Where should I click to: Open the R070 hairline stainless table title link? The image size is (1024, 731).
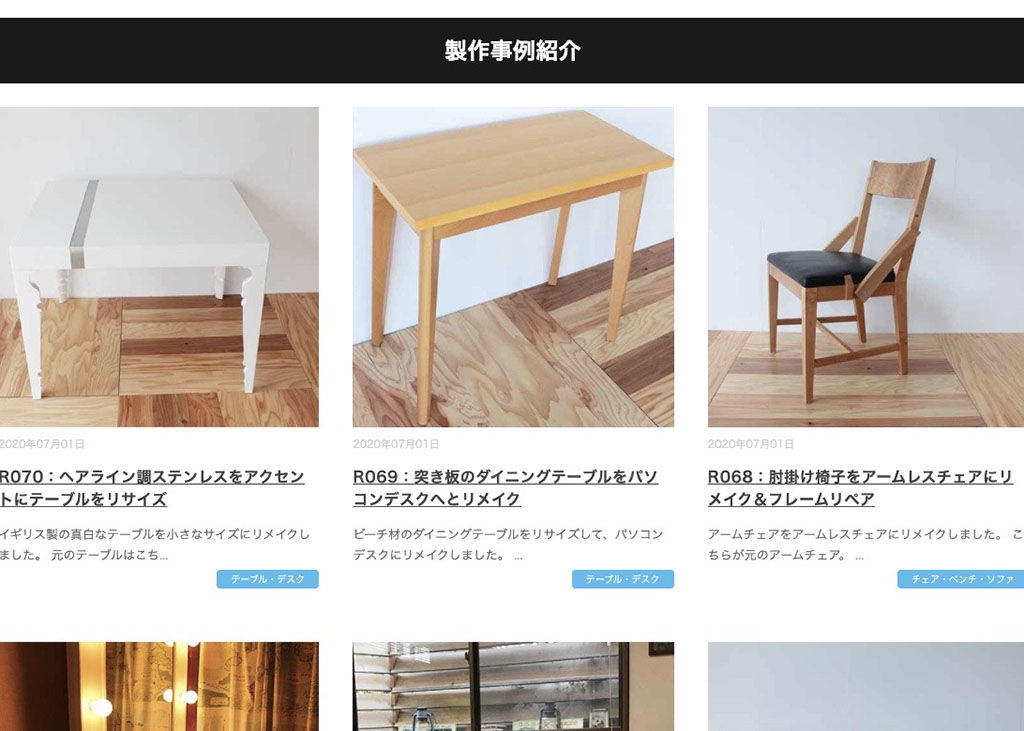tap(152, 488)
